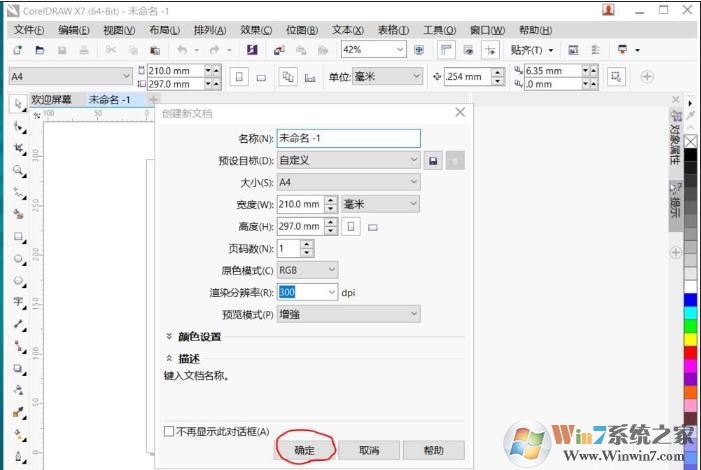Click the 确定 button

pos(304,450)
